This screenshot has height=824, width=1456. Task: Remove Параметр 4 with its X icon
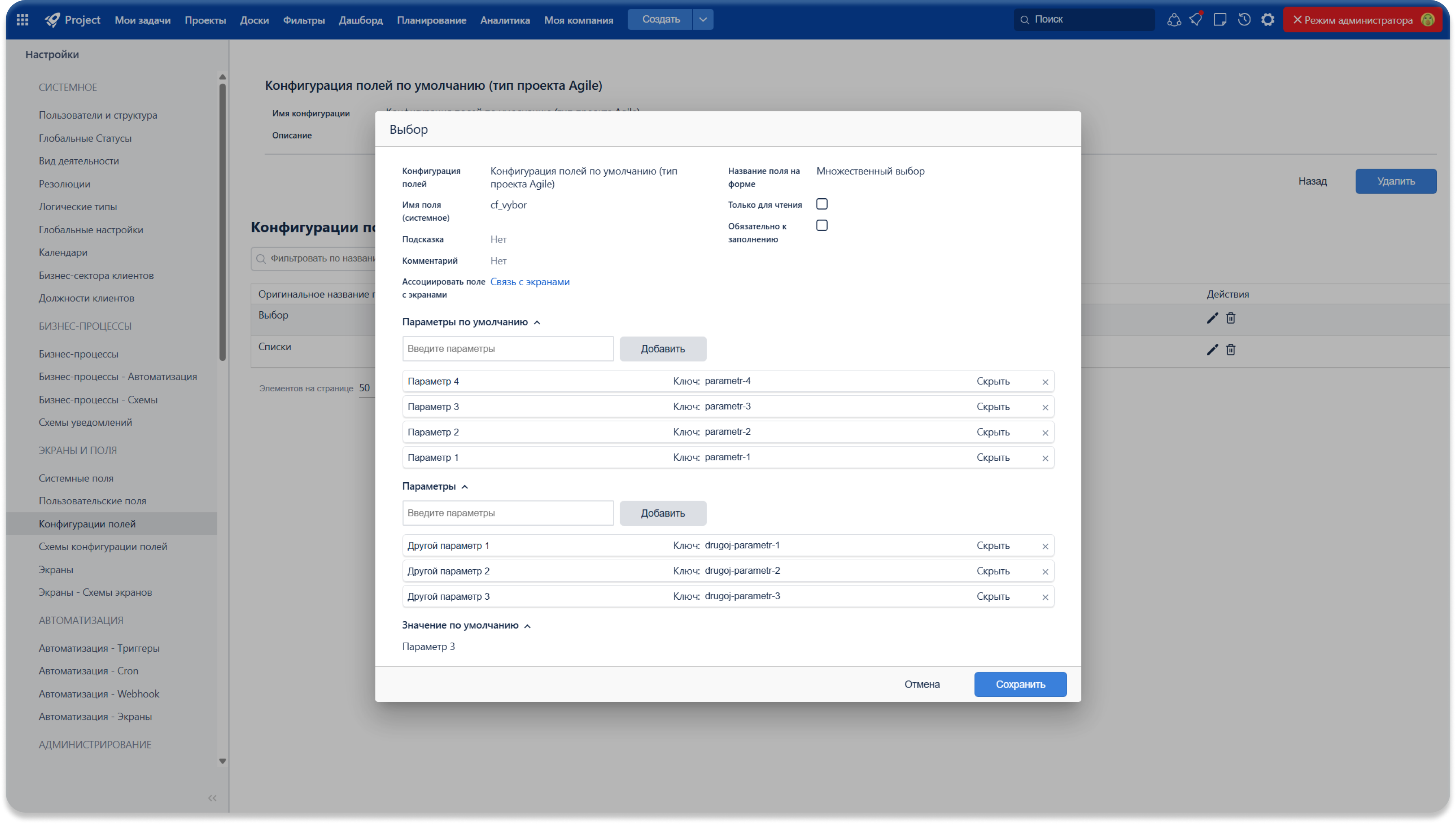tap(1045, 382)
